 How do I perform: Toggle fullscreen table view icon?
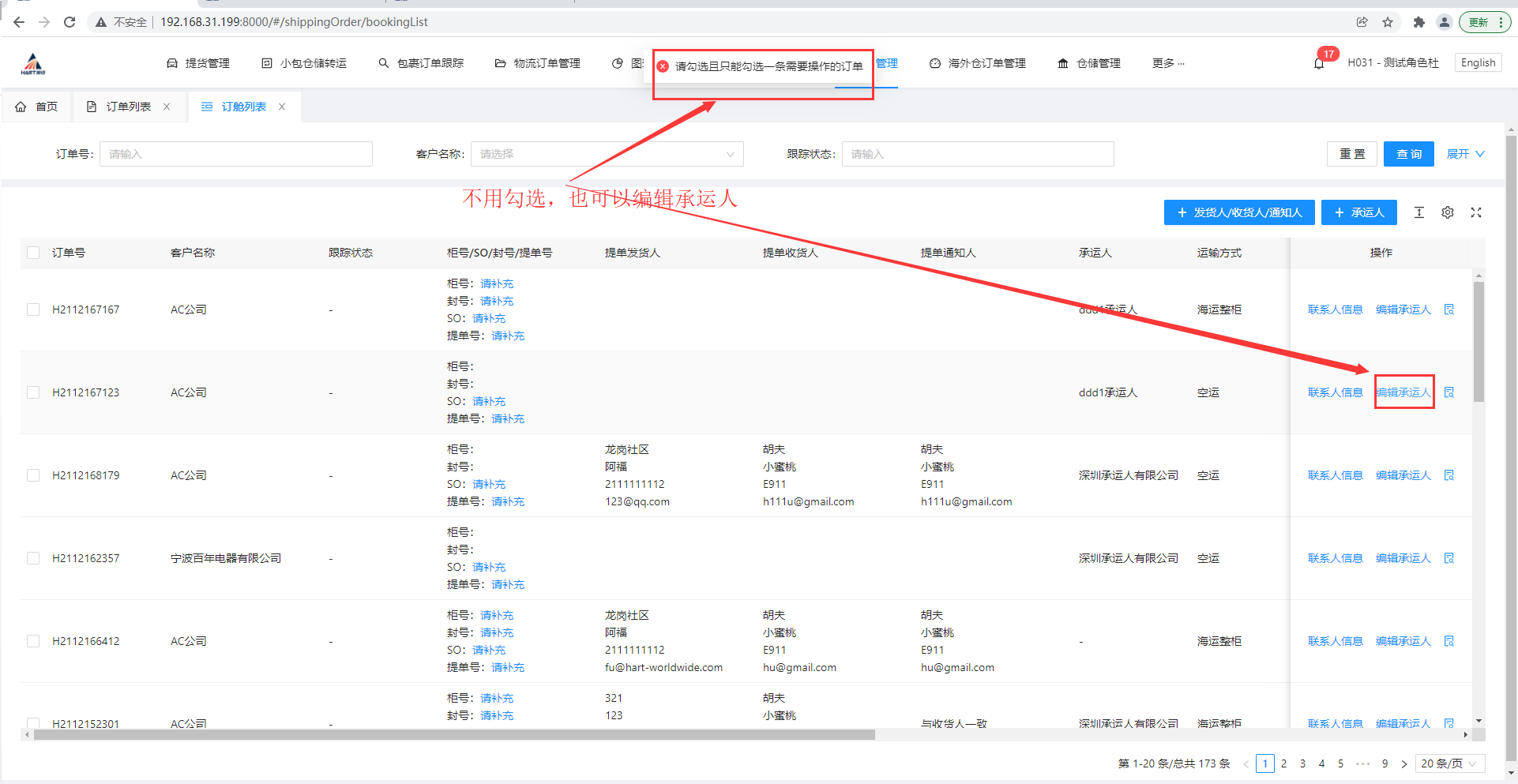pyautogui.click(x=1476, y=212)
